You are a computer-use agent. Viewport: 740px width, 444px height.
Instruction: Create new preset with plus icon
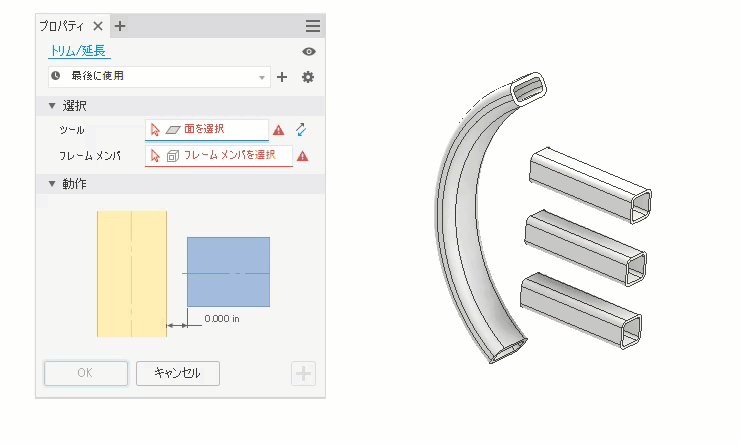coord(282,77)
